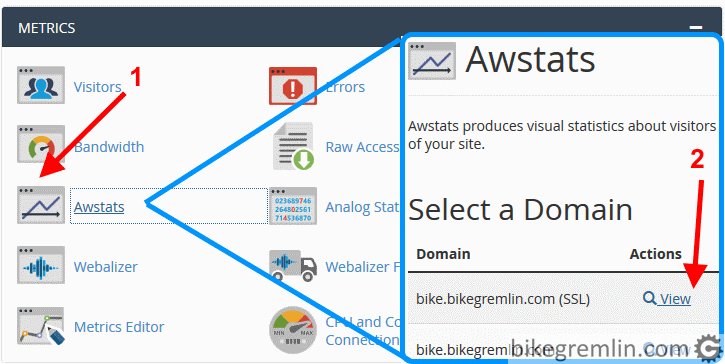This screenshot has height=364, width=725.
Task: Click the Actions column header
Action: pyautogui.click(x=656, y=254)
